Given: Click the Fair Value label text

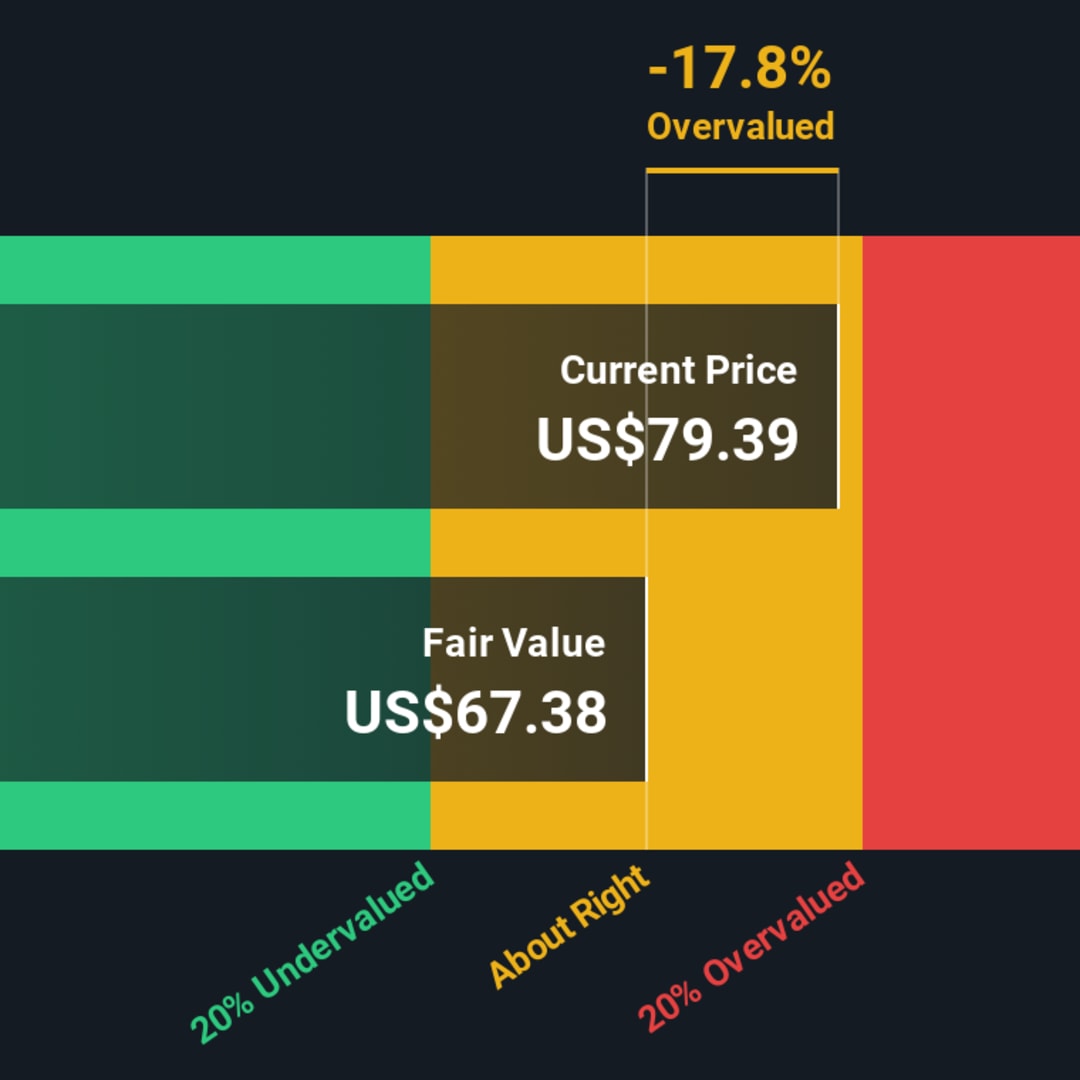Looking at the screenshot, I should pyautogui.click(x=514, y=643).
